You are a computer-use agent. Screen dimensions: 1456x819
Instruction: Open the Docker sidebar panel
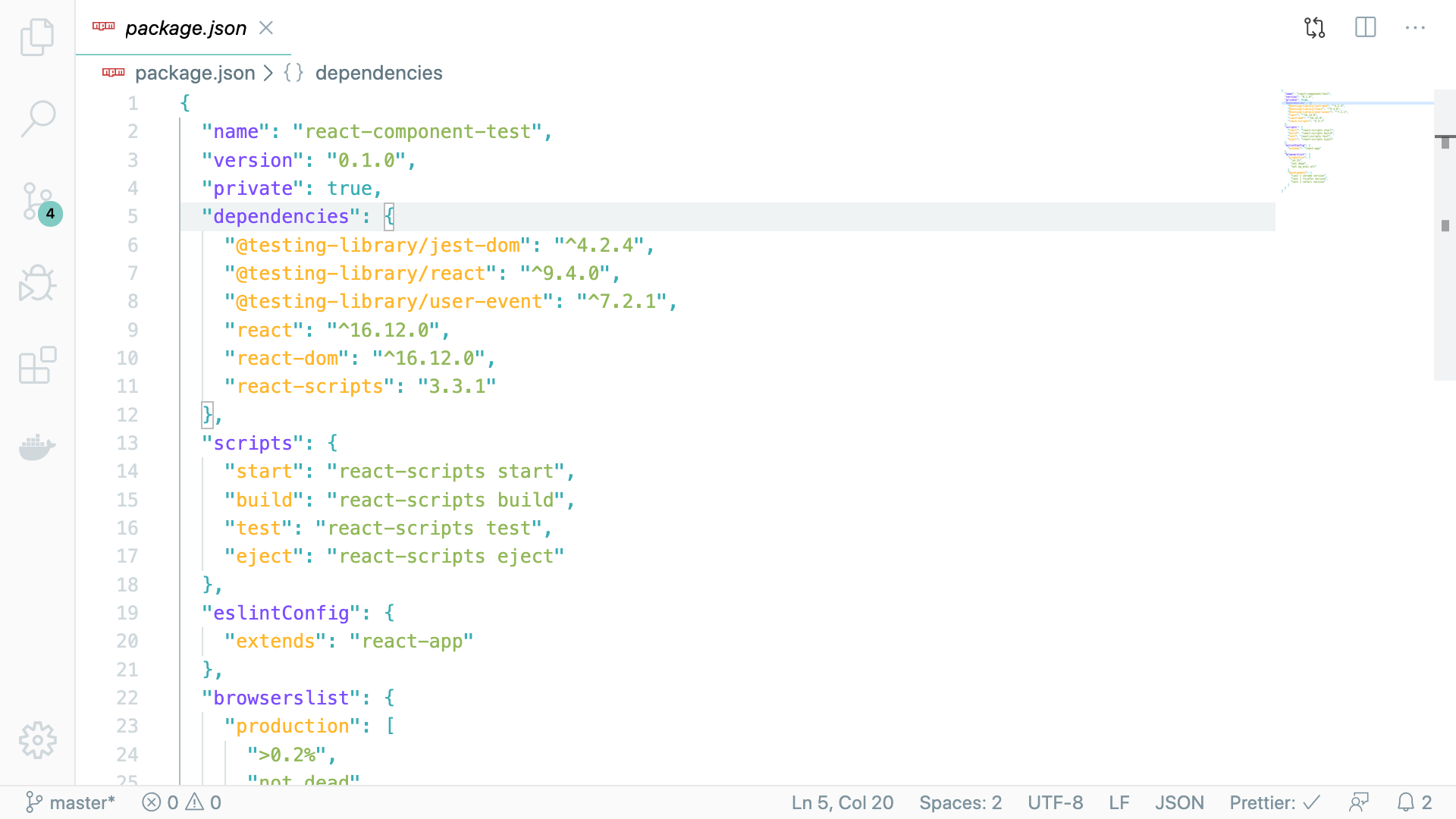(x=36, y=447)
